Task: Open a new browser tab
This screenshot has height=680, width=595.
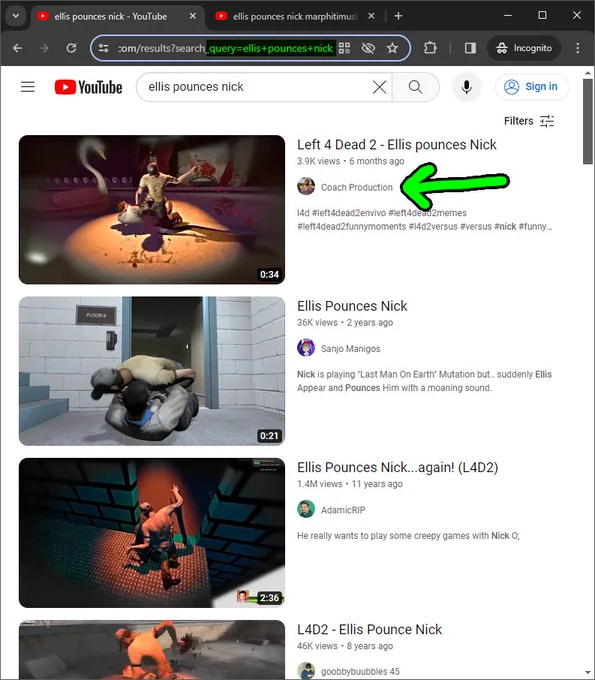Action: [x=398, y=16]
